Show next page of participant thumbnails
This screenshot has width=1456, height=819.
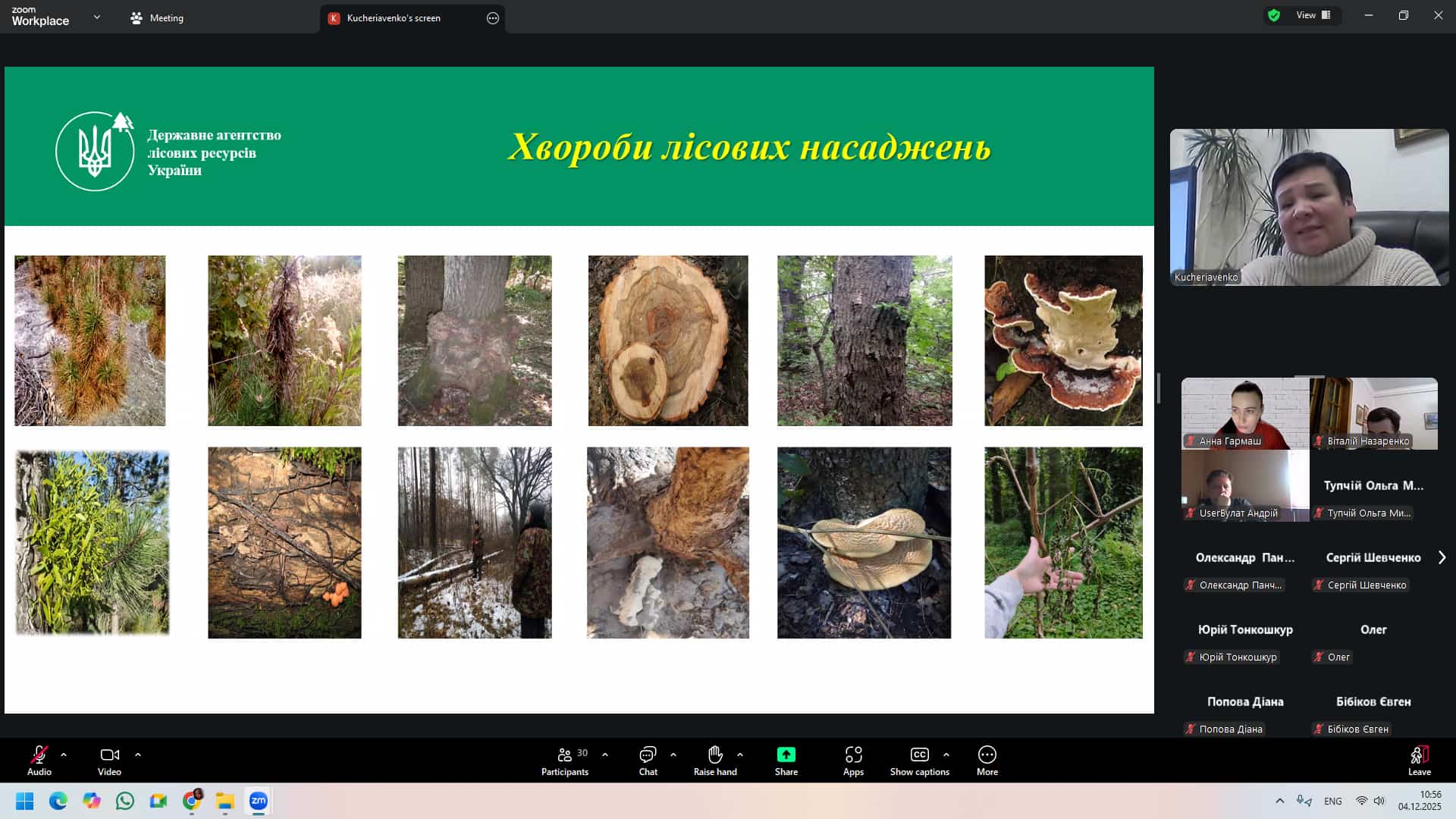(1442, 557)
